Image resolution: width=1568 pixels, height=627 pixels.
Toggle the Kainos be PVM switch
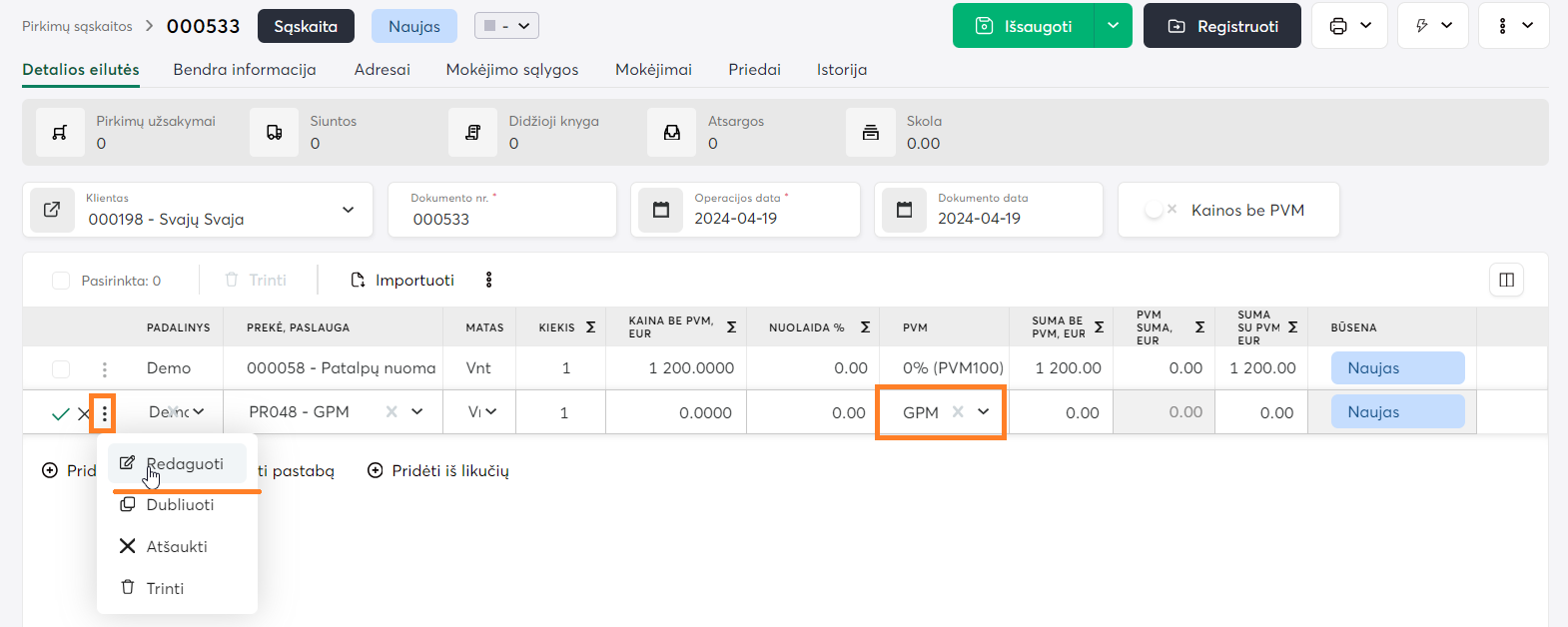tap(1160, 210)
